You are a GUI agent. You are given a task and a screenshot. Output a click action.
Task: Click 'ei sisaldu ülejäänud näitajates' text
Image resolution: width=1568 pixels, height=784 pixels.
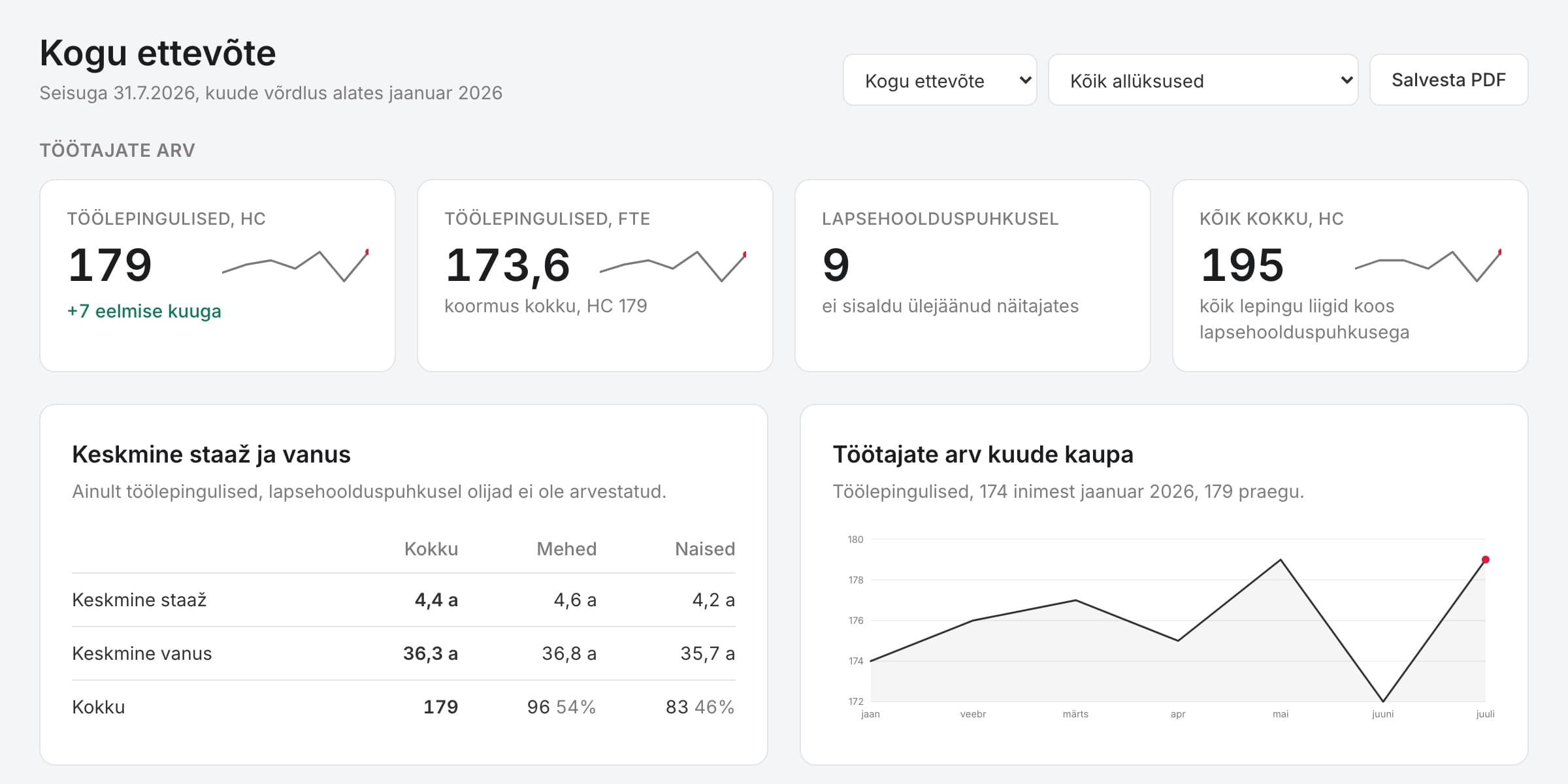[950, 306]
